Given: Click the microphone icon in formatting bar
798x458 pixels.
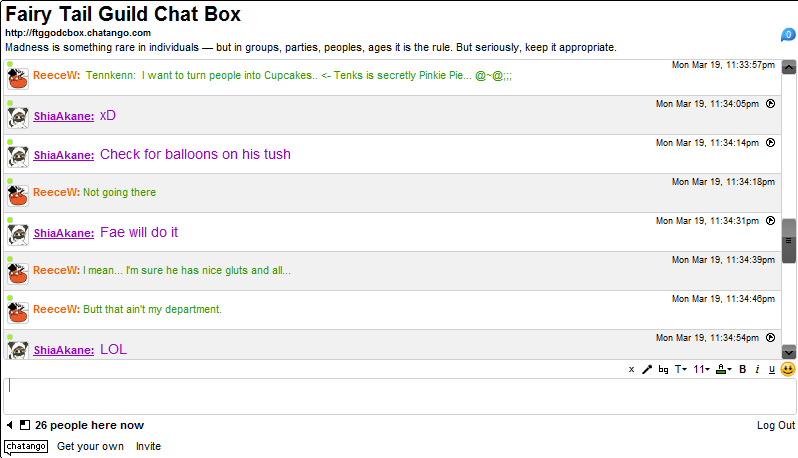Looking at the screenshot, I should pos(647,369).
